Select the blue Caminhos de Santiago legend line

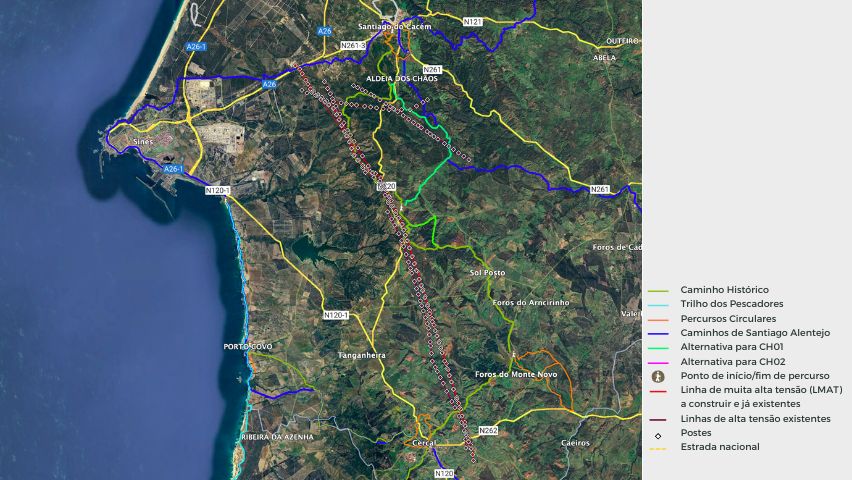[658, 334]
